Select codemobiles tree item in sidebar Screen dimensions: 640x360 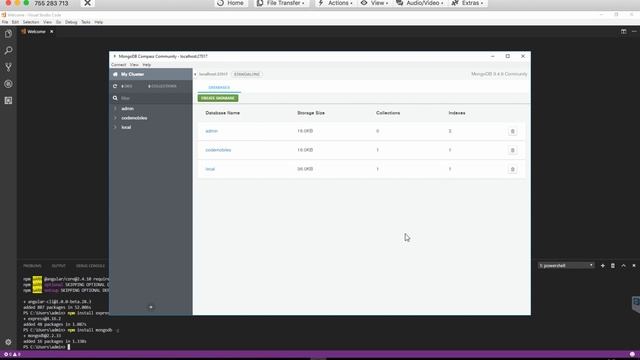point(134,118)
